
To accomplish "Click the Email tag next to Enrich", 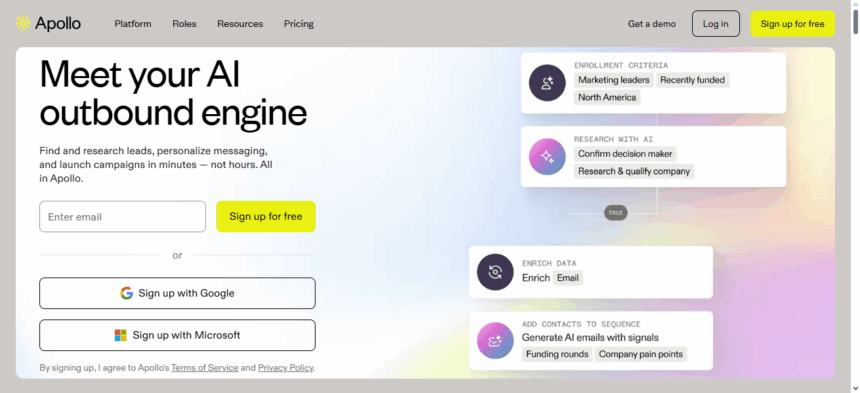I will pyautogui.click(x=568, y=278).
